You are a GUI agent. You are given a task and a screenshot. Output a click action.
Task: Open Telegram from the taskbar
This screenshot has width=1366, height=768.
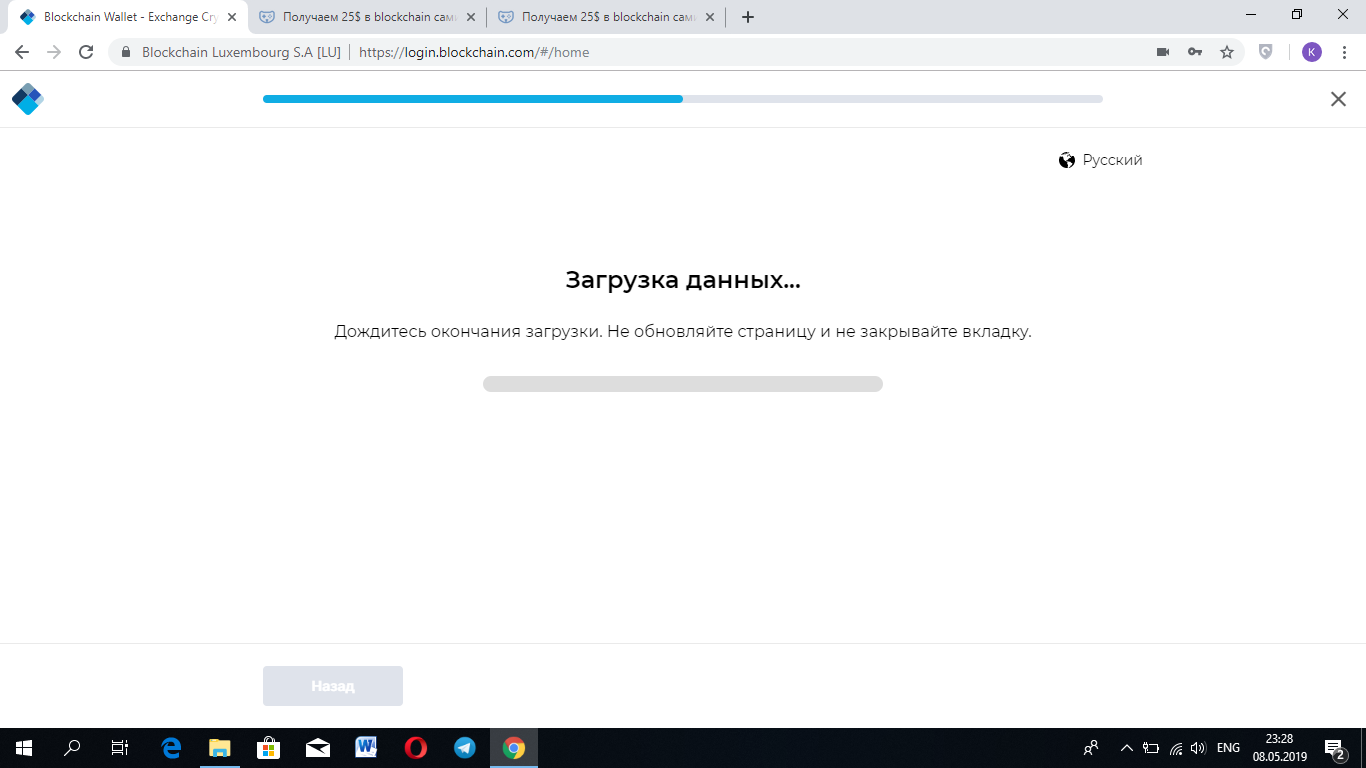464,748
